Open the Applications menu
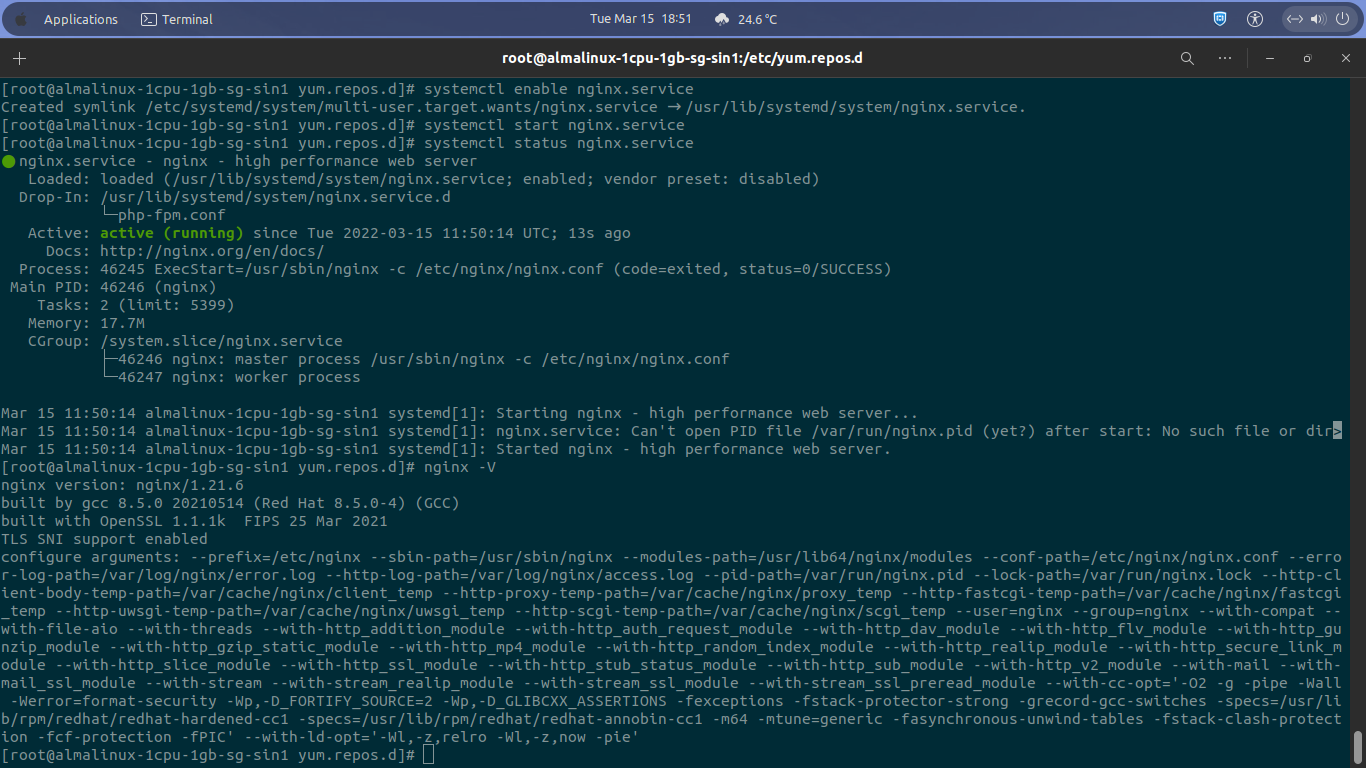The width and height of the screenshot is (1366, 768). (x=81, y=19)
